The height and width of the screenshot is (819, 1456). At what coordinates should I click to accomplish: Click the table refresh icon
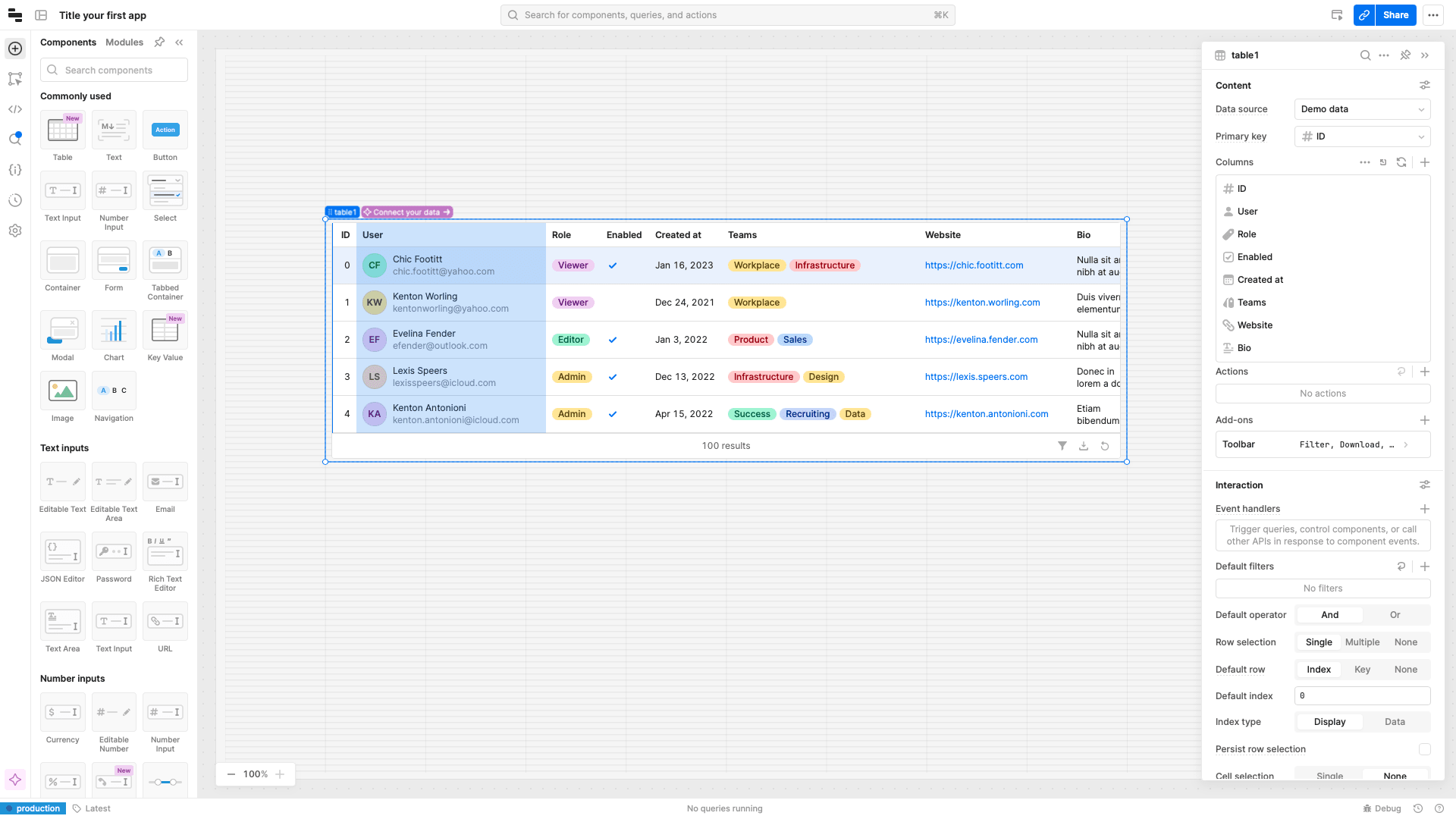(1105, 446)
